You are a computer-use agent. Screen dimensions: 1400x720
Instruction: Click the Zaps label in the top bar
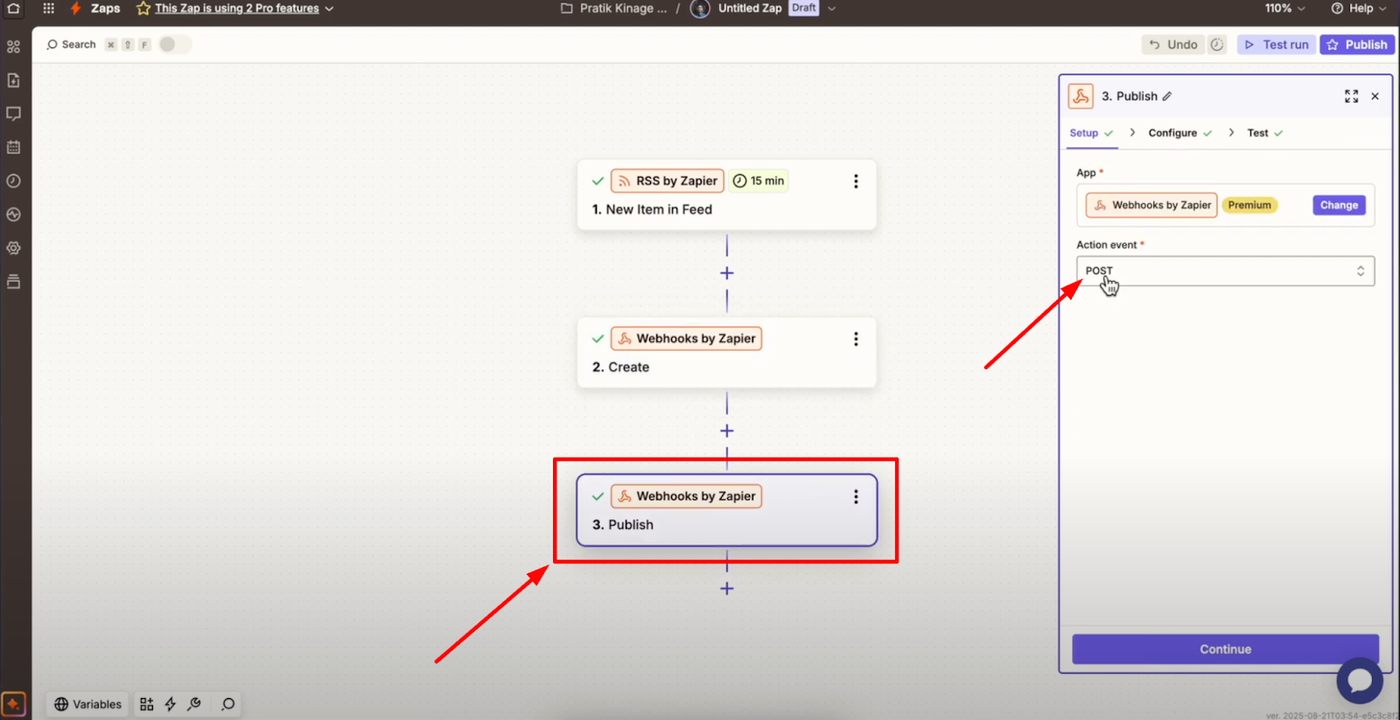(x=105, y=8)
